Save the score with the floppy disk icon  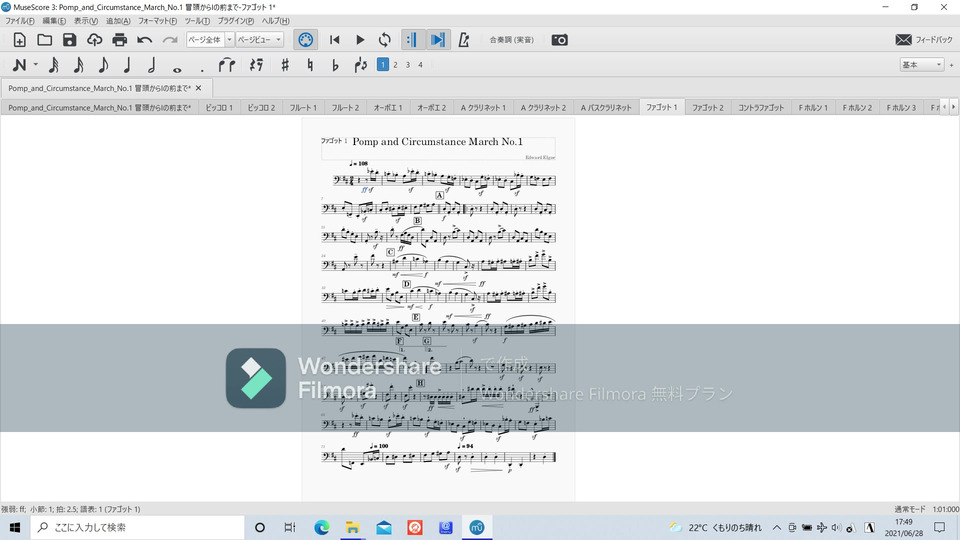70,40
